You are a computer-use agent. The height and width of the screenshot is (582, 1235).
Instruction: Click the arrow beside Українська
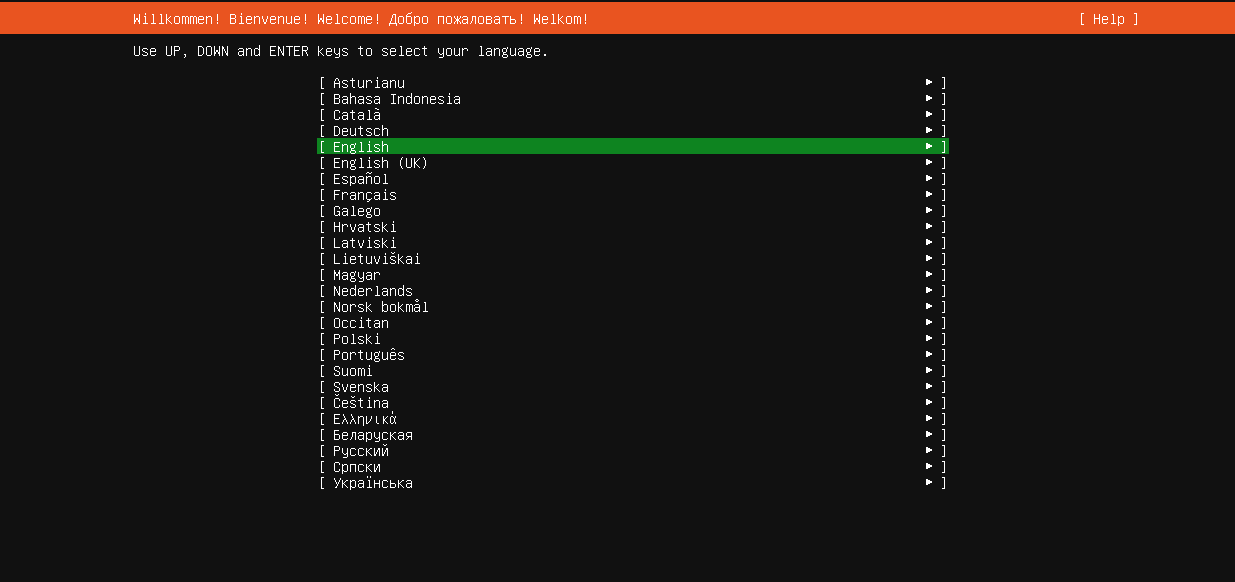[929, 483]
